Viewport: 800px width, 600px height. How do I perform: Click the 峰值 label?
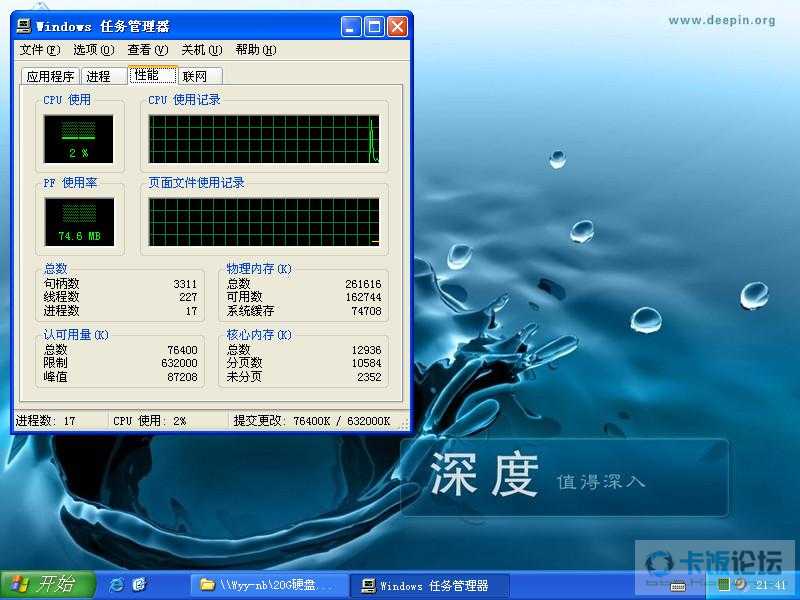(x=56, y=377)
